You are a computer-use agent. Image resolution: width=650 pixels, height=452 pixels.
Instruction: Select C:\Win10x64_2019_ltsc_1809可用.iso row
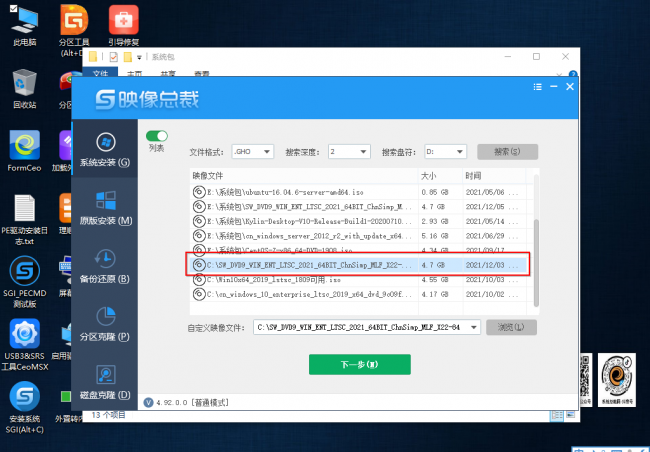coord(359,279)
